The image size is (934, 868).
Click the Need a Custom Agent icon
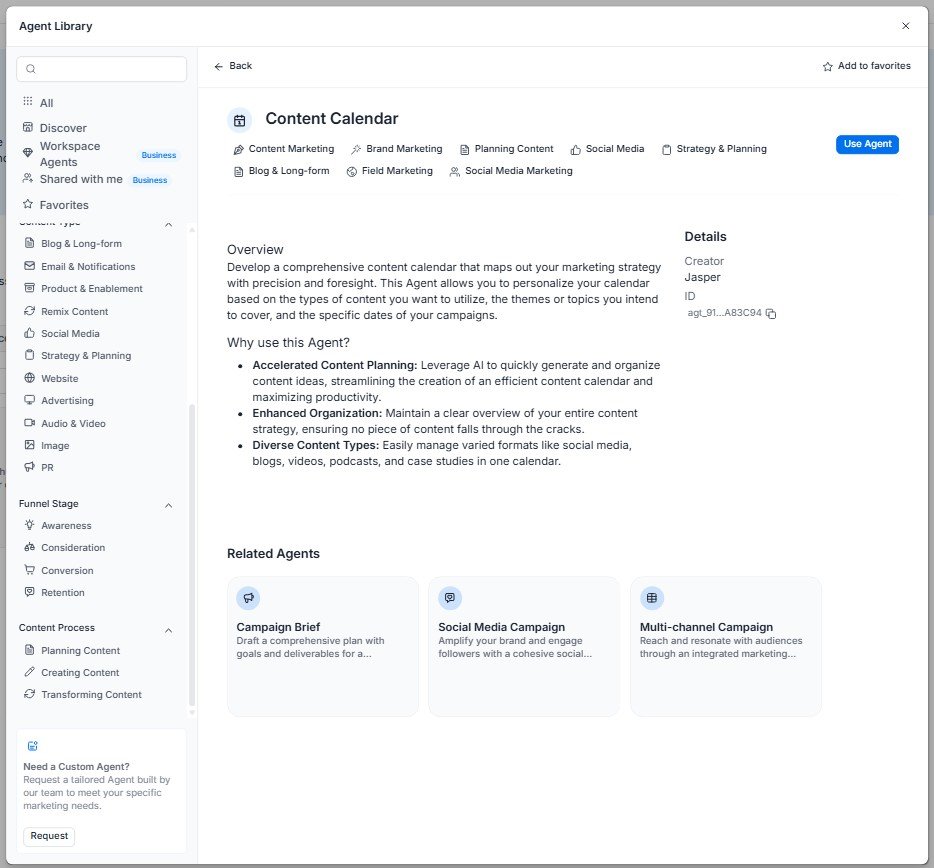(x=33, y=746)
